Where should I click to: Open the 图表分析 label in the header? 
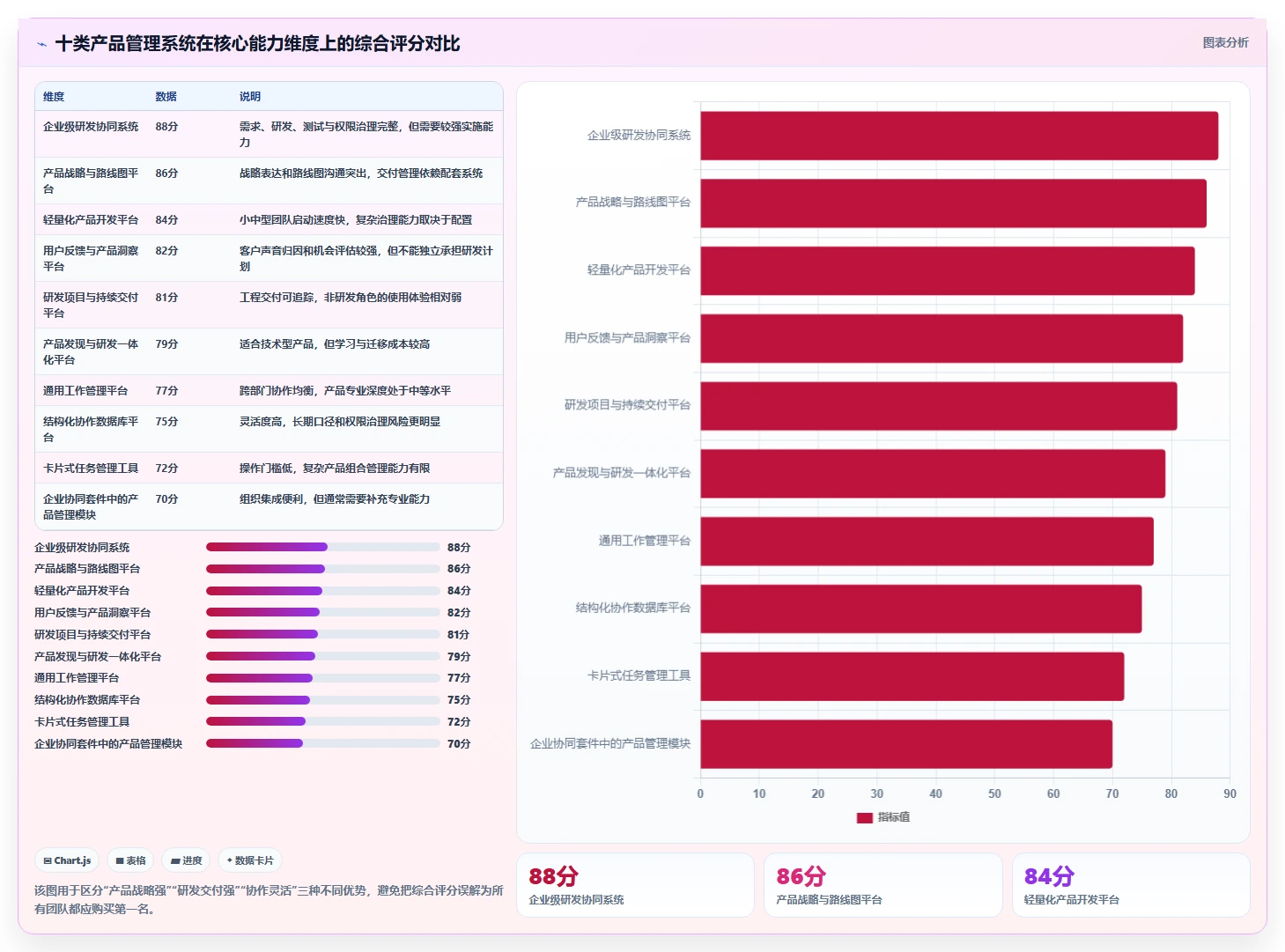pos(1225,42)
